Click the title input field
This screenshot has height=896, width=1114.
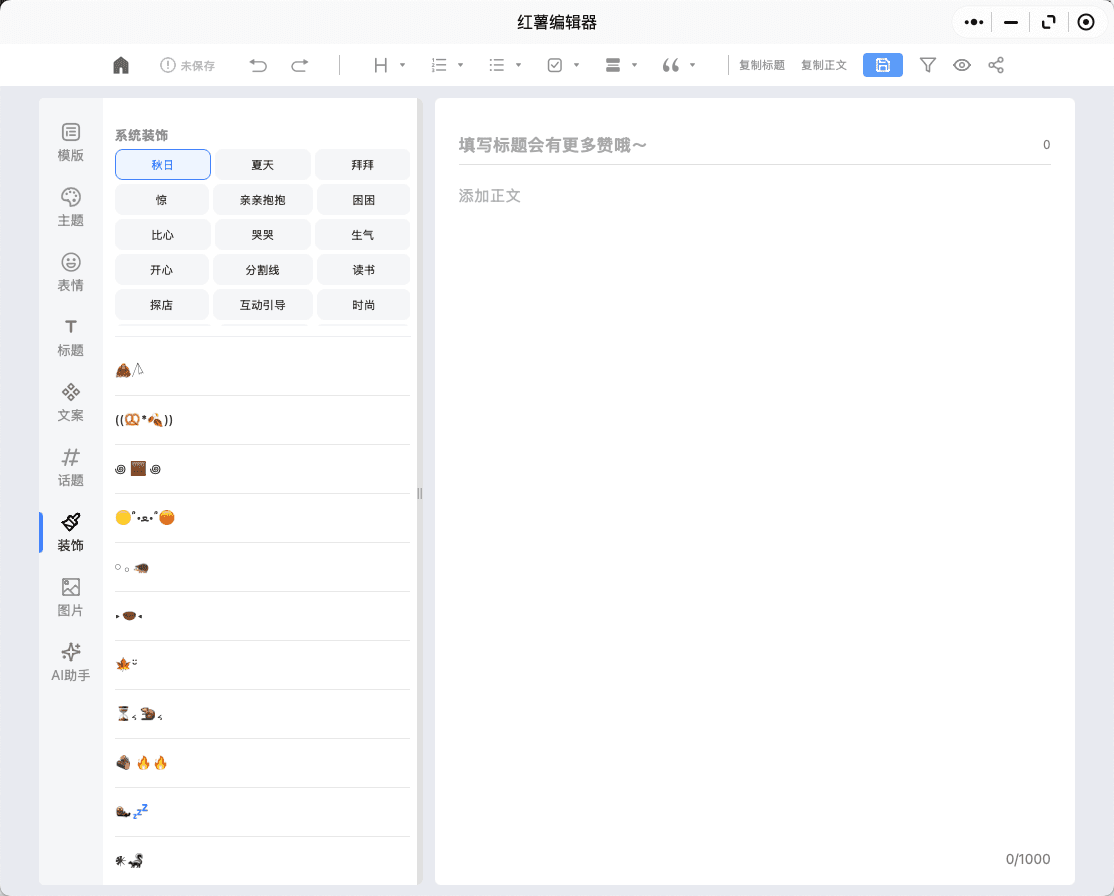[x=740, y=145]
